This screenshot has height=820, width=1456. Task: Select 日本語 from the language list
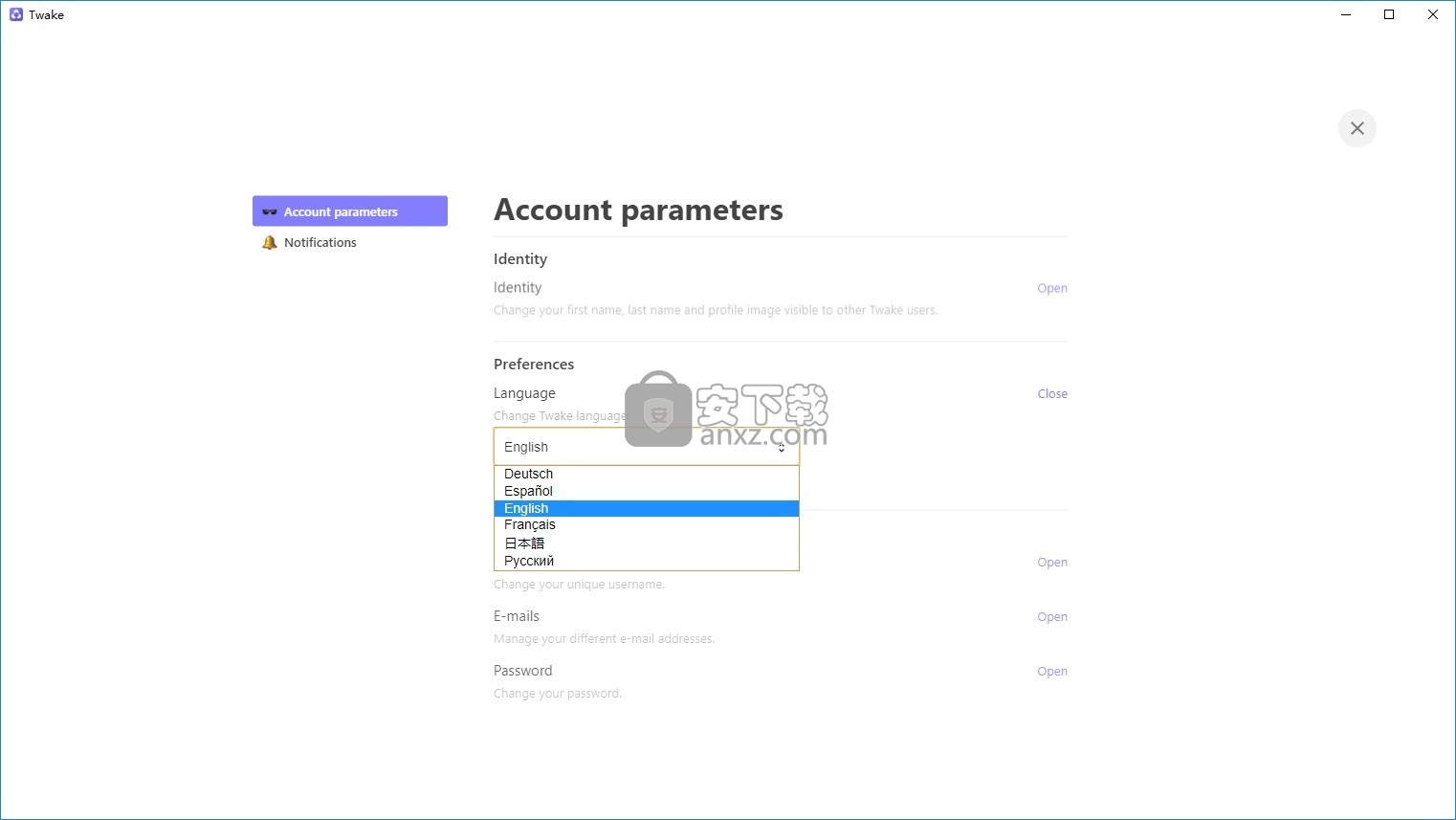[x=647, y=543]
